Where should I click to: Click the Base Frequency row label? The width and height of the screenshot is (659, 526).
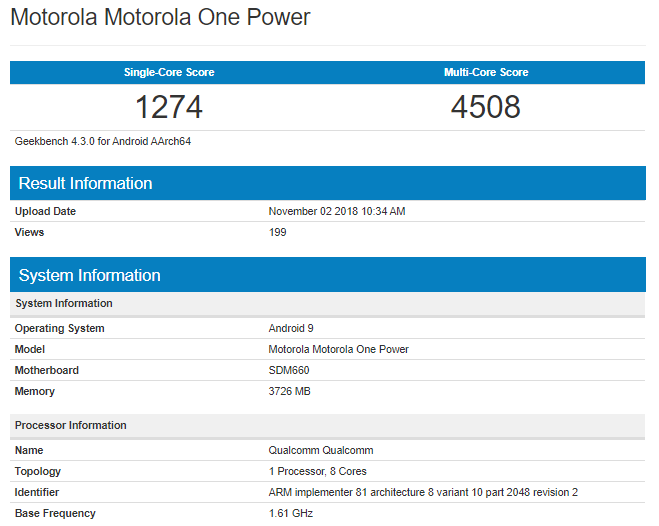coord(55,513)
